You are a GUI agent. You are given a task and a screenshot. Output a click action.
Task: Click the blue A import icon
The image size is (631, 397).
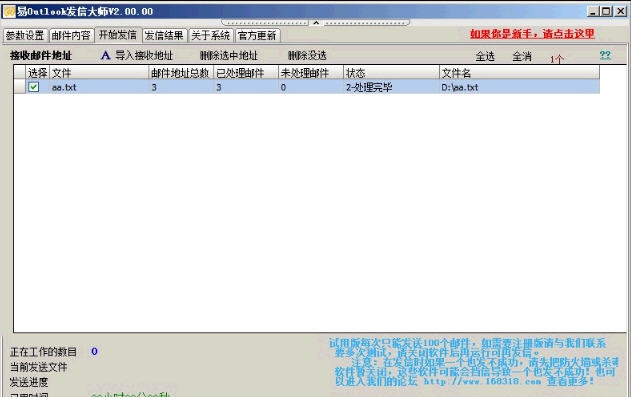click(105, 56)
